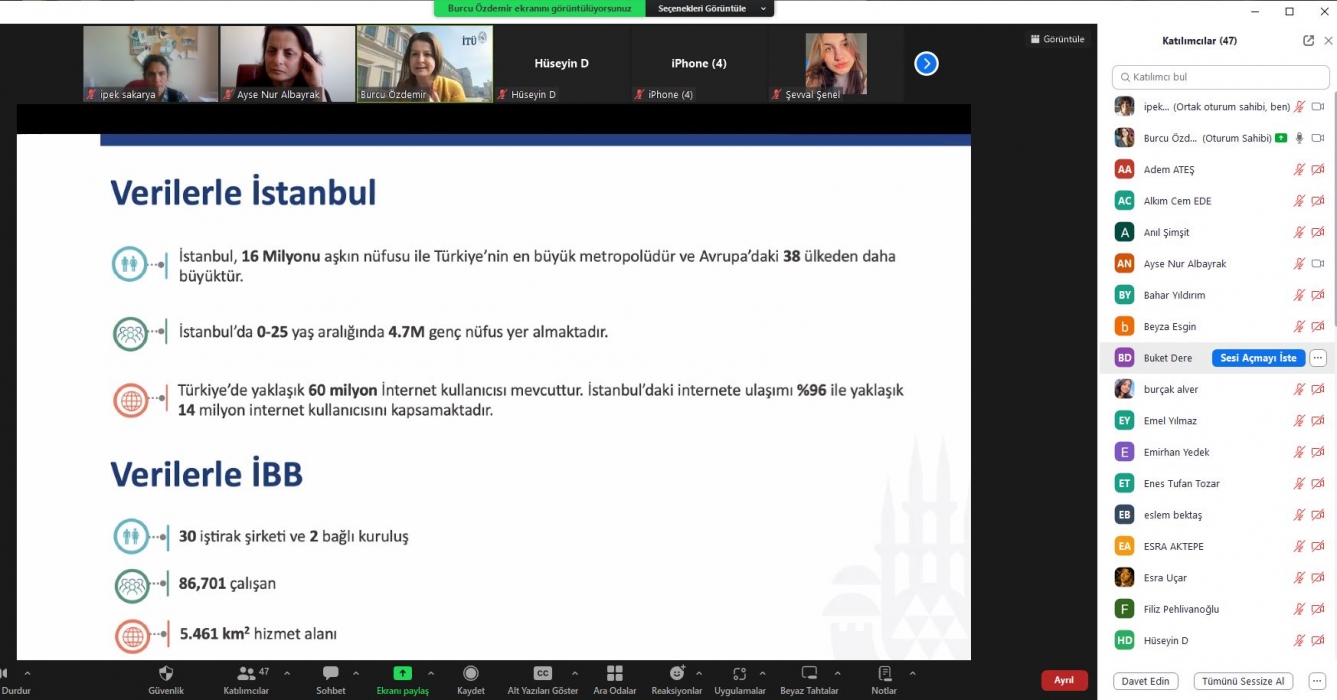
Task: Click the Katılımcı bul search field
Action: [1220, 77]
